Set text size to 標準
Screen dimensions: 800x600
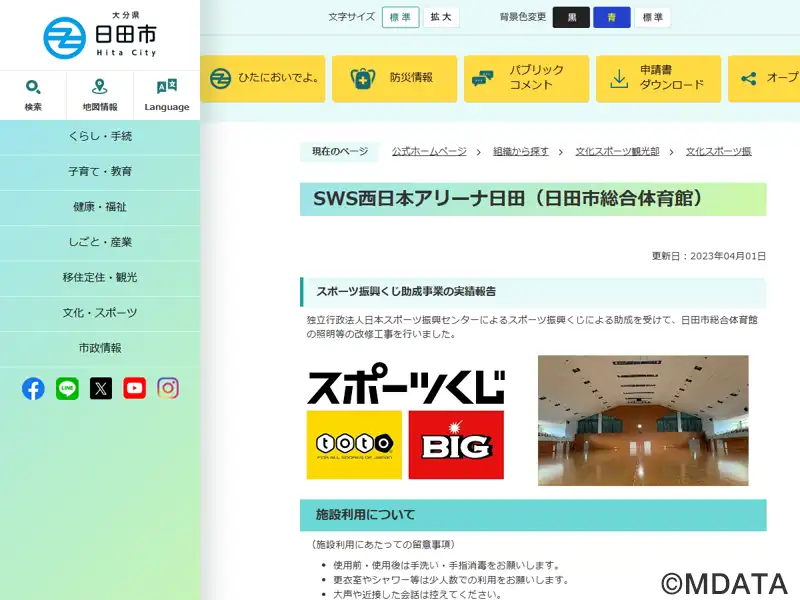pos(401,17)
